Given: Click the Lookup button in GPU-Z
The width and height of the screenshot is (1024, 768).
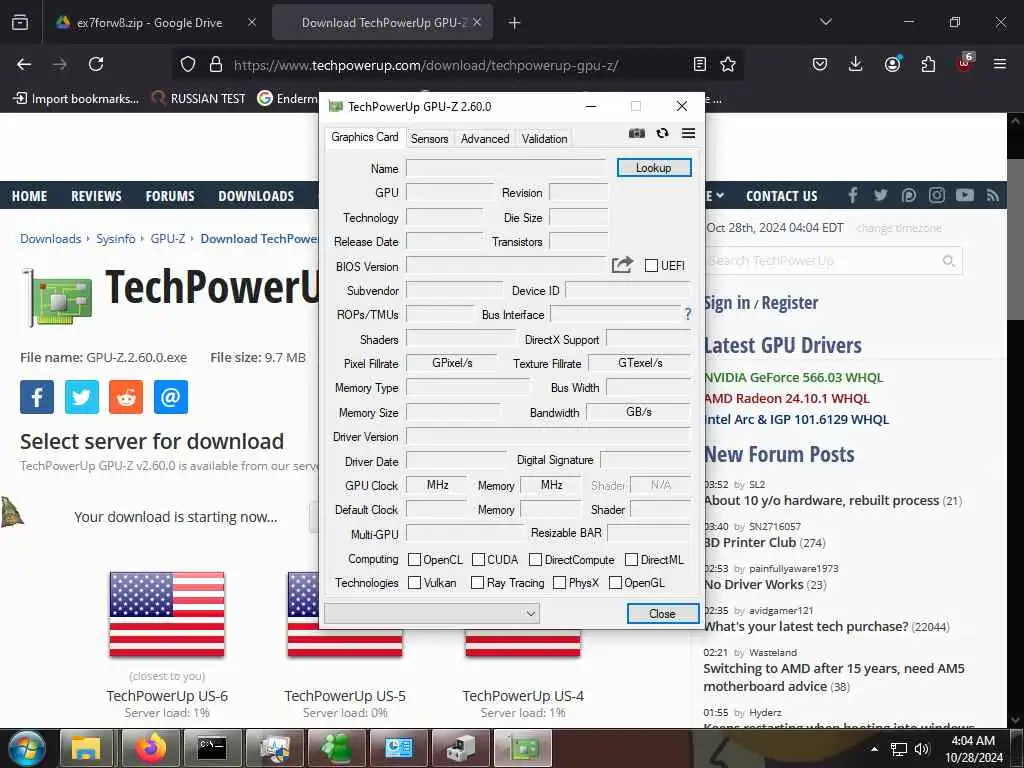Looking at the screenshot, I should 654,168.
